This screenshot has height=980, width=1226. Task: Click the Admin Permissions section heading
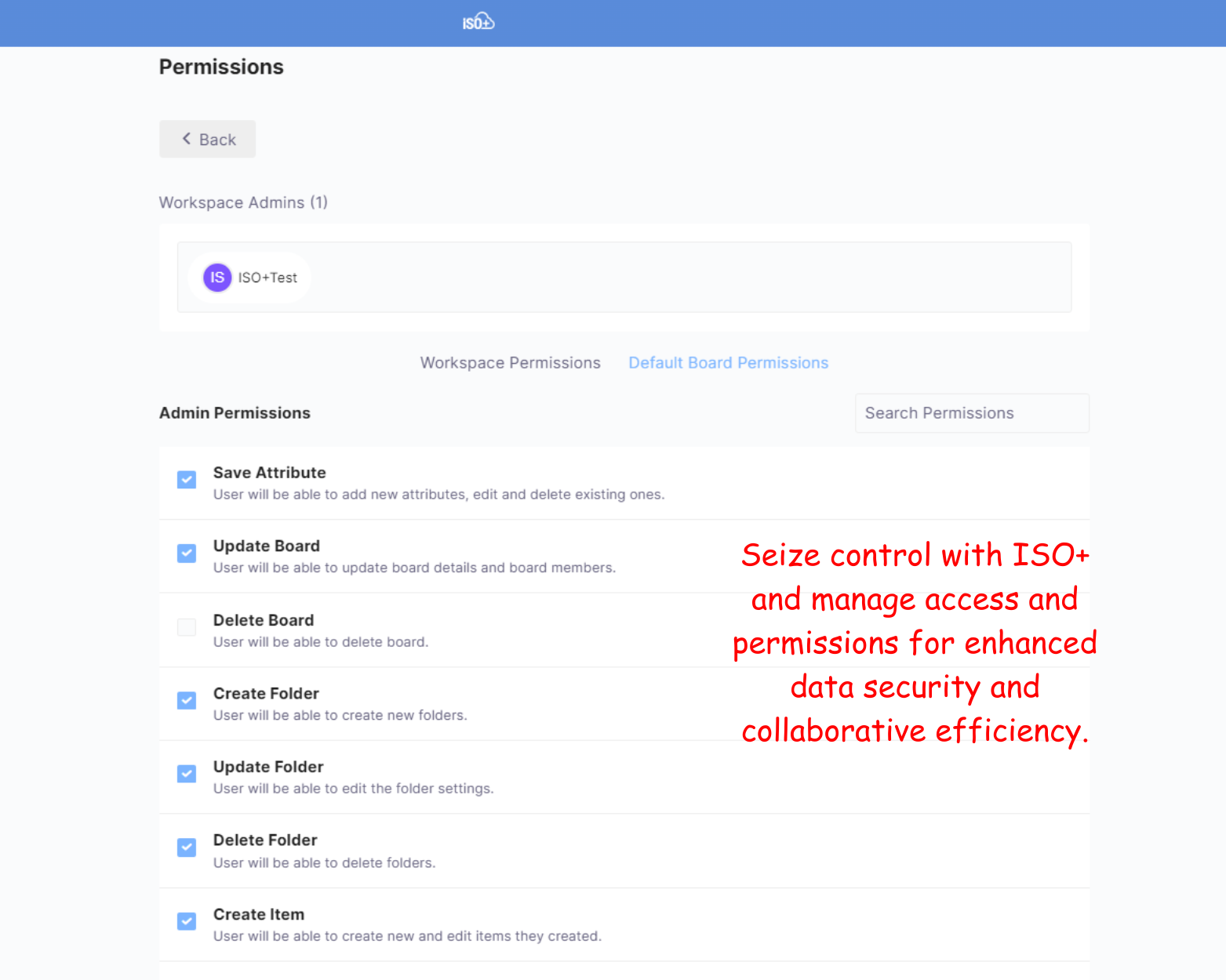235,413
